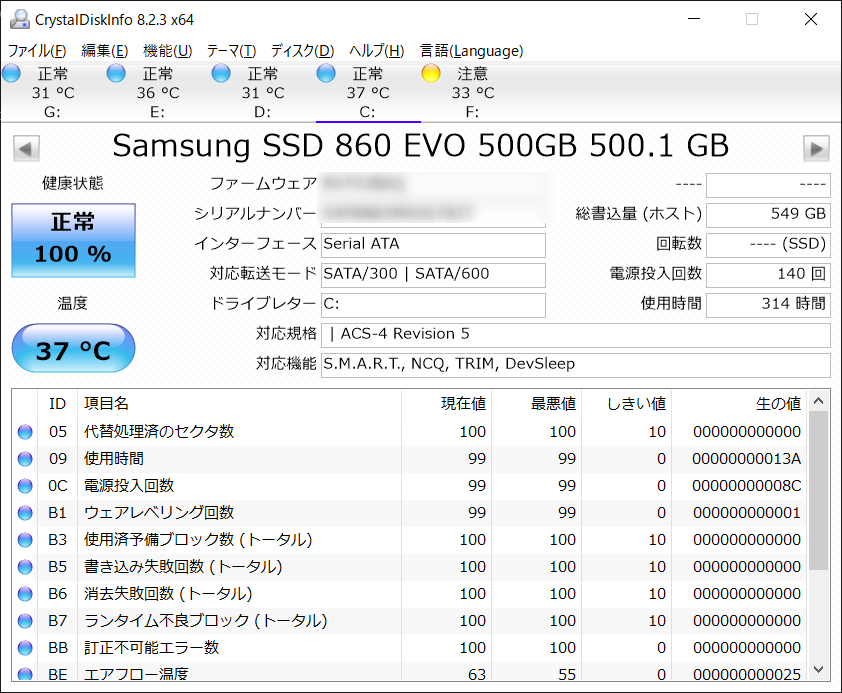
Task: Click the 最悪値 column header
Action: pos(536,404)
